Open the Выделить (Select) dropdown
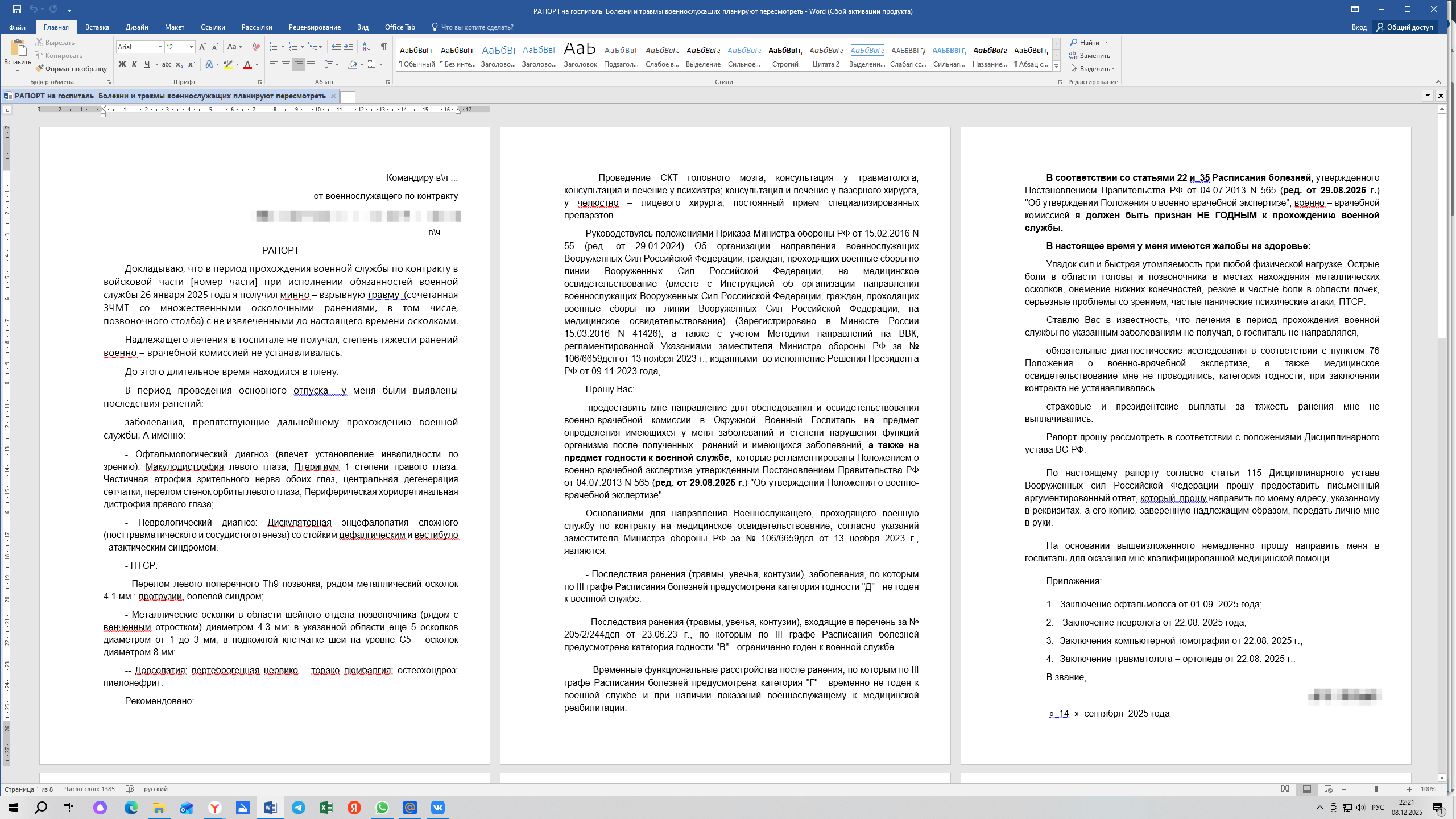 1093,68
